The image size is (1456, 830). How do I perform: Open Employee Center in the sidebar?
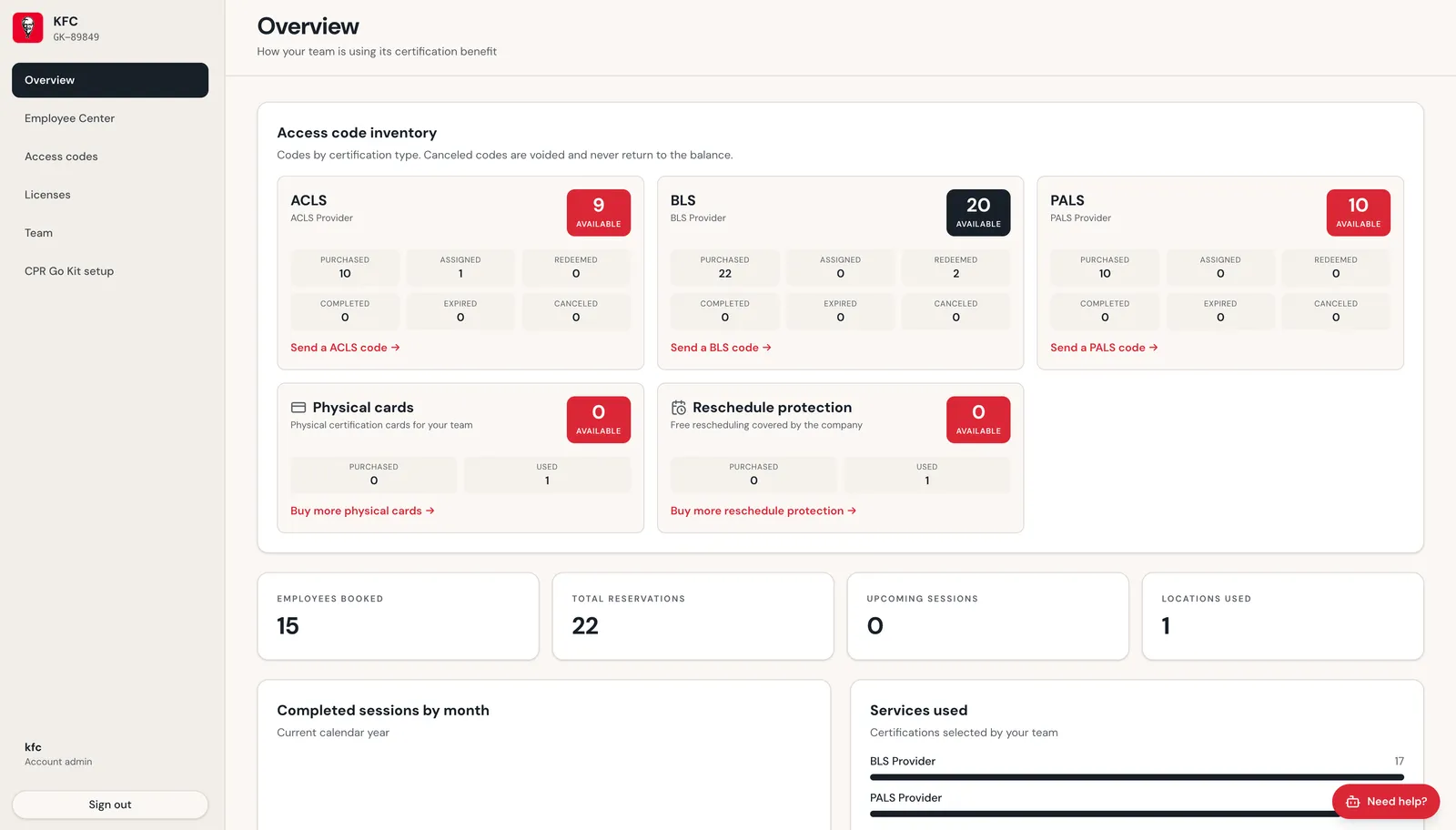click(110, 118)
